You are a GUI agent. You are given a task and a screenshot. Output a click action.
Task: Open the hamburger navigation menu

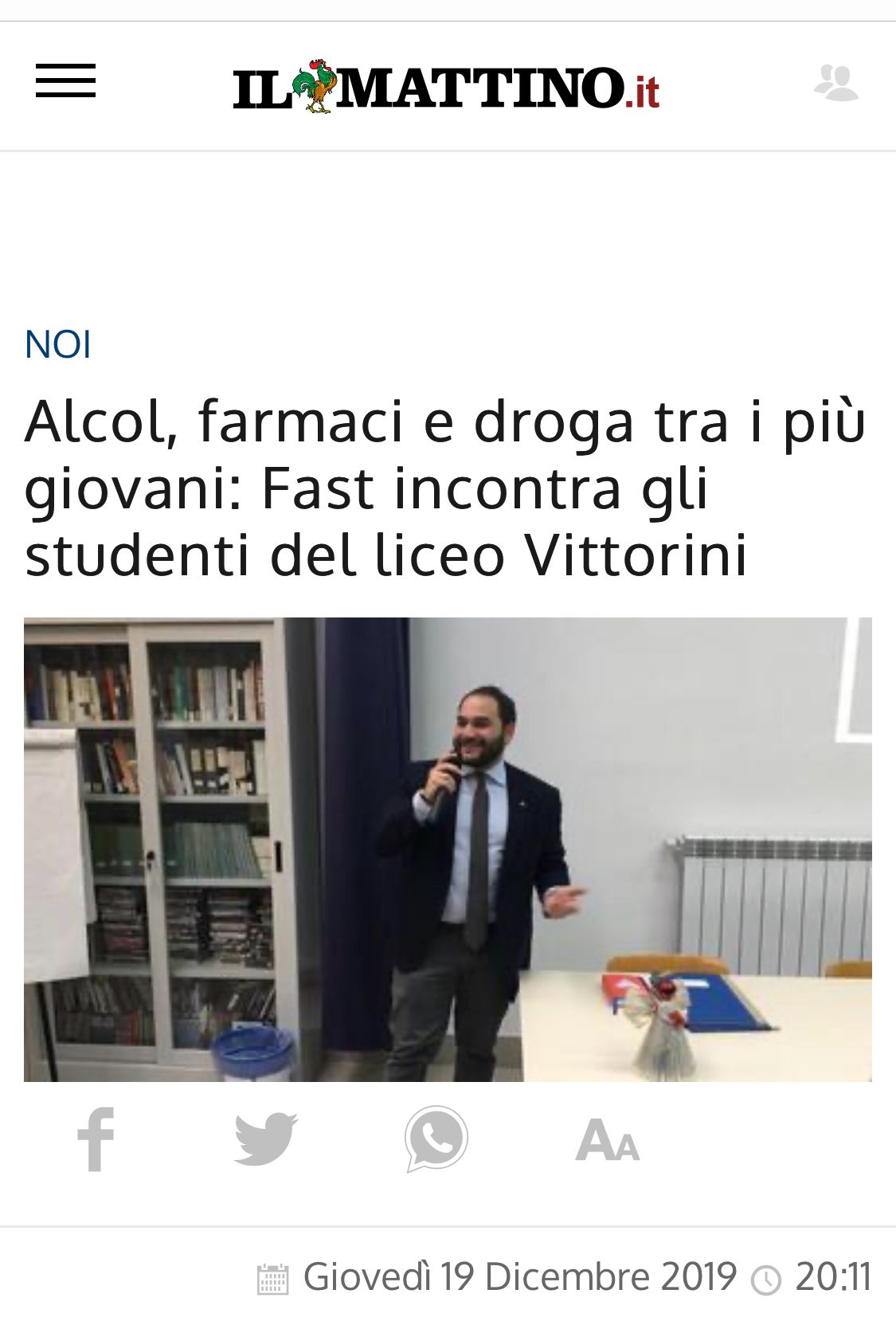65,81
